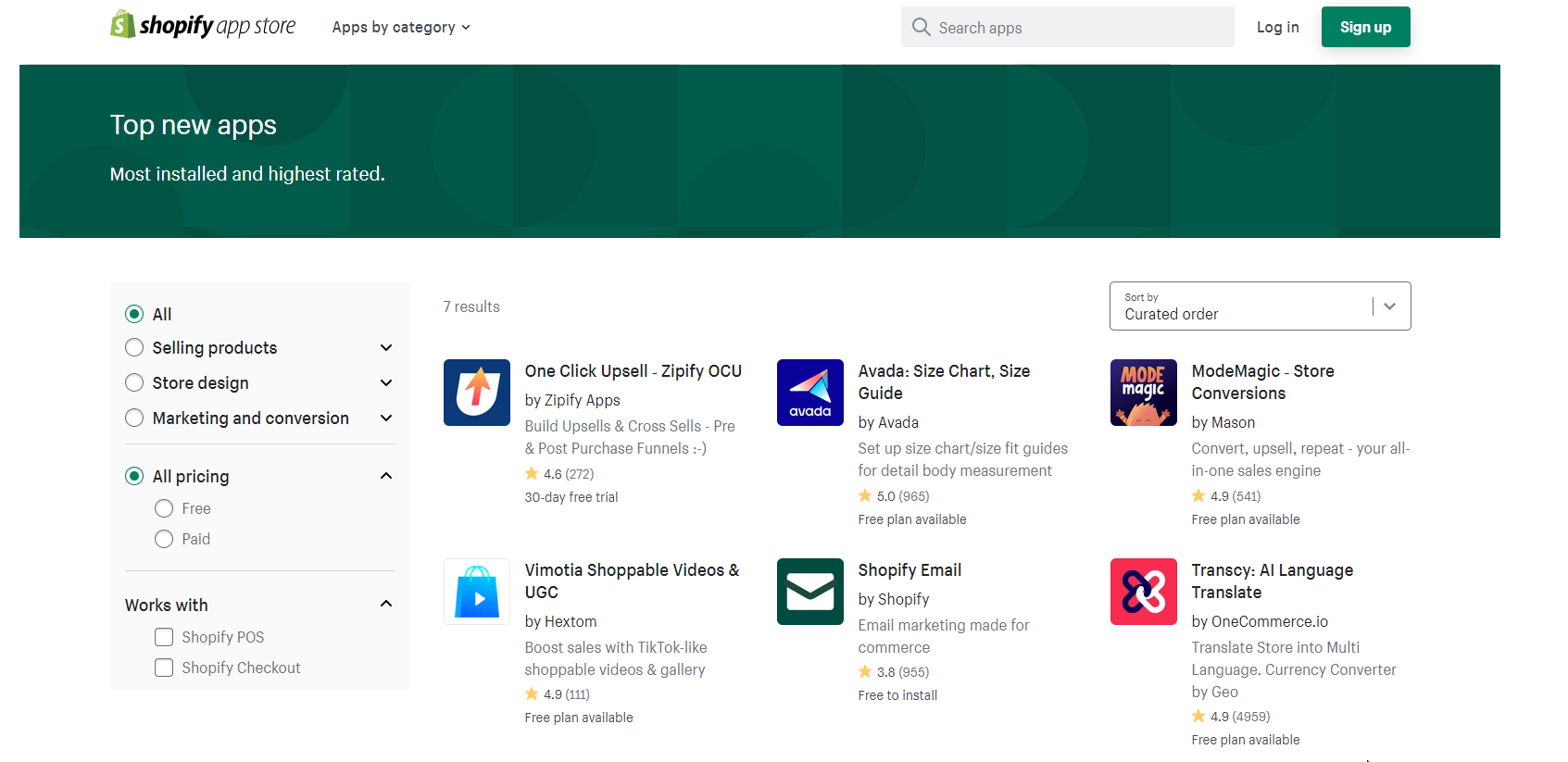Collapse the All pricing section chevron
This screenshot has width=1568, height=762.
tap(386, 476)
